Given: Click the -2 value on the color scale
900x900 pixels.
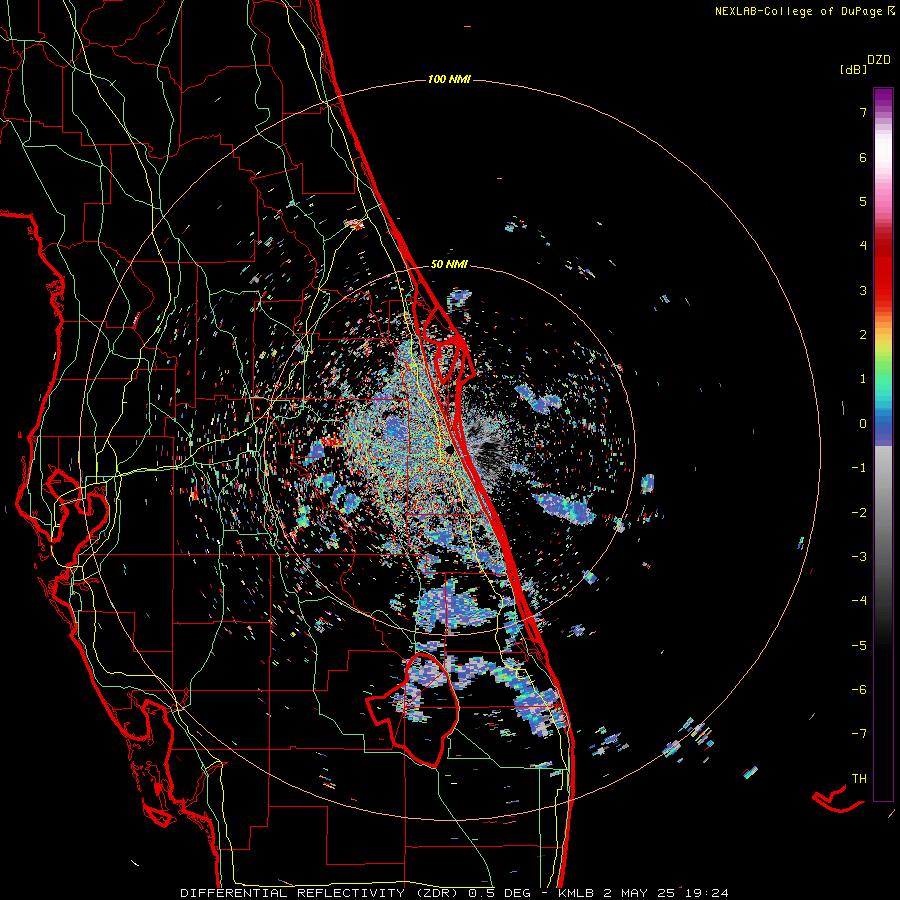Looking at the screenshot, I should pyautogui.click(x=859, y=512).
